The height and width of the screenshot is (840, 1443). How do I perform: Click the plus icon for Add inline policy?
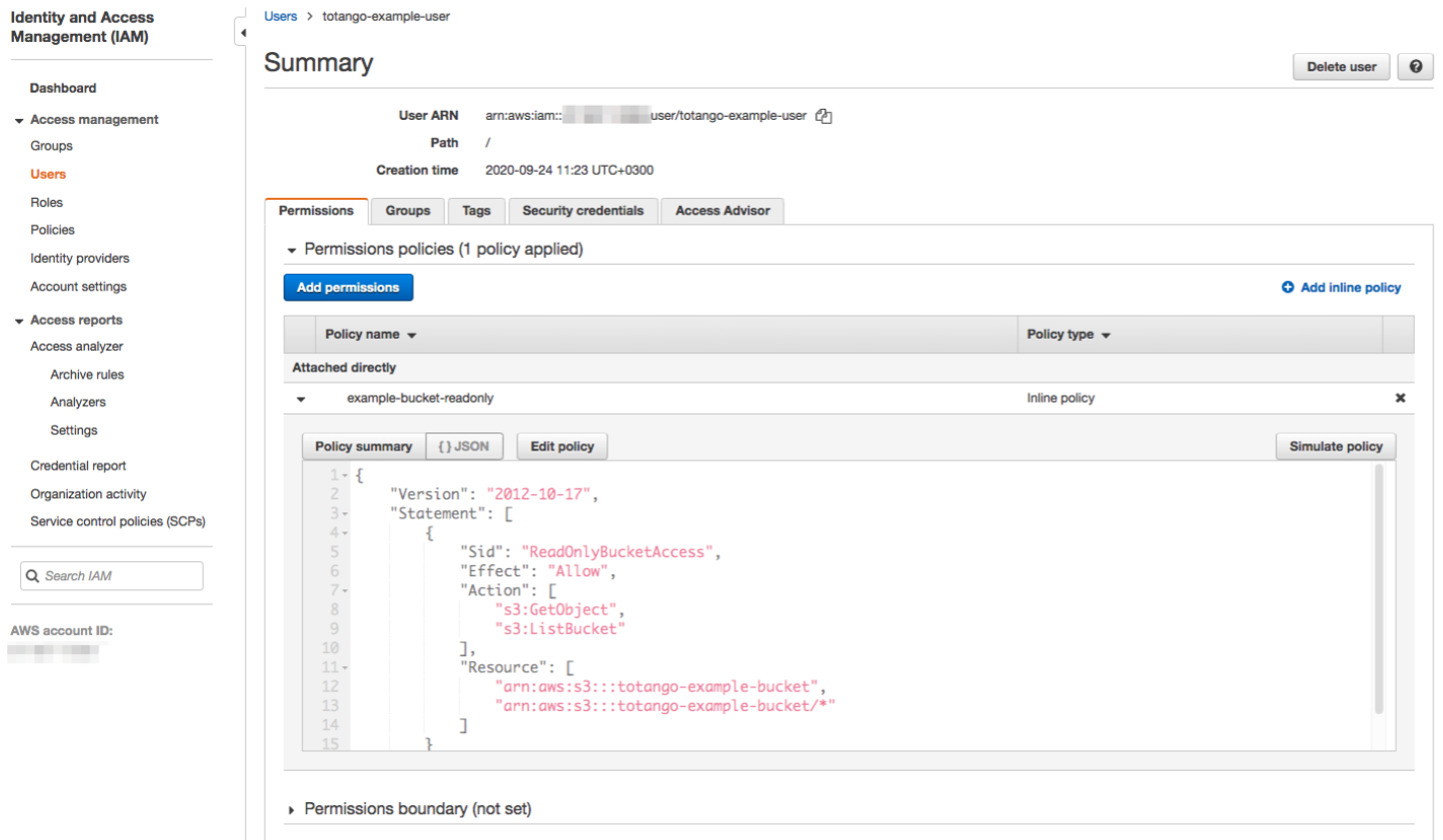tap(1287, 288)
